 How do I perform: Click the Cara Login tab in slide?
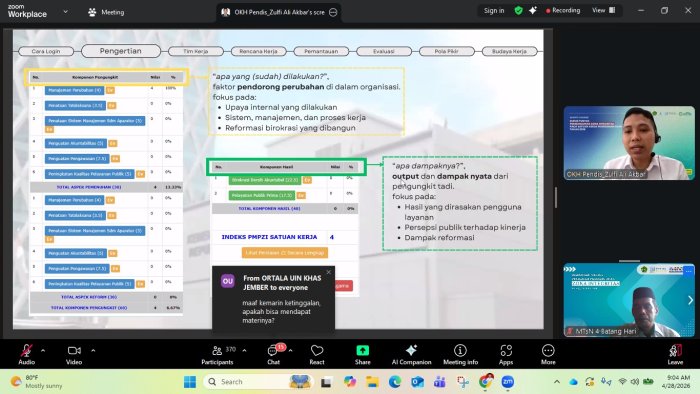pos(46,51)
